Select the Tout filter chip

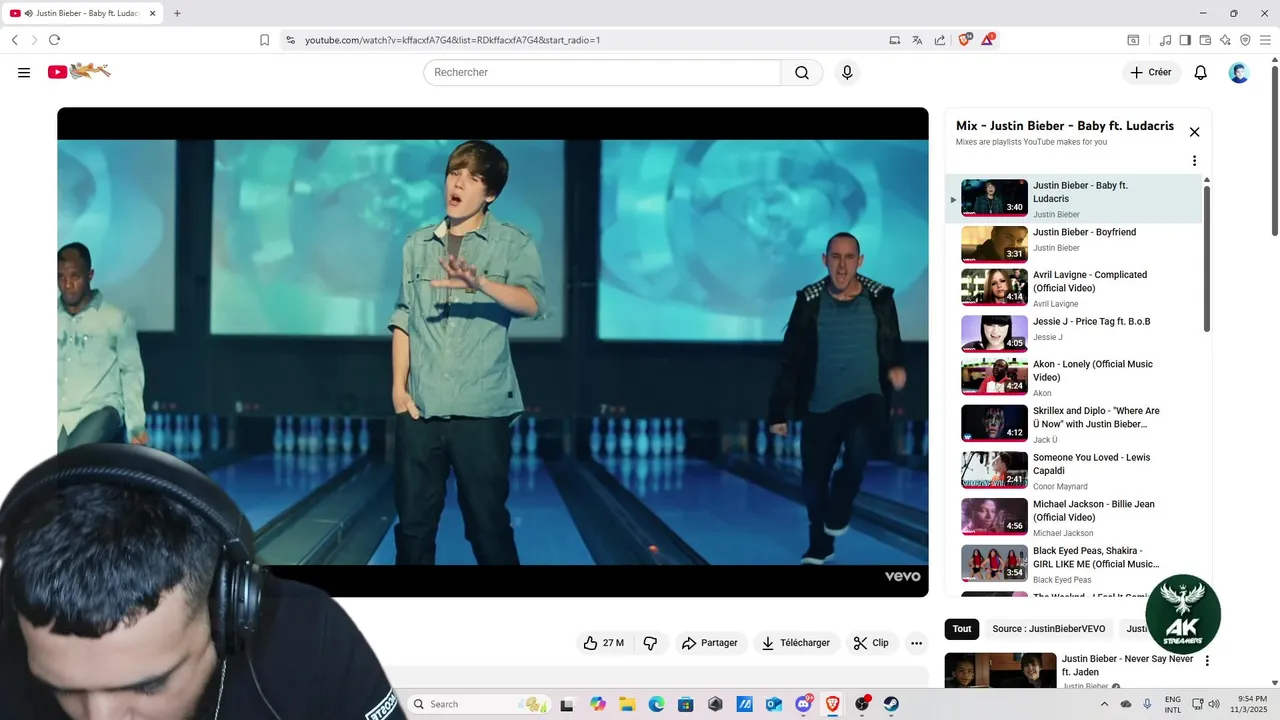(x=962, y=629)
